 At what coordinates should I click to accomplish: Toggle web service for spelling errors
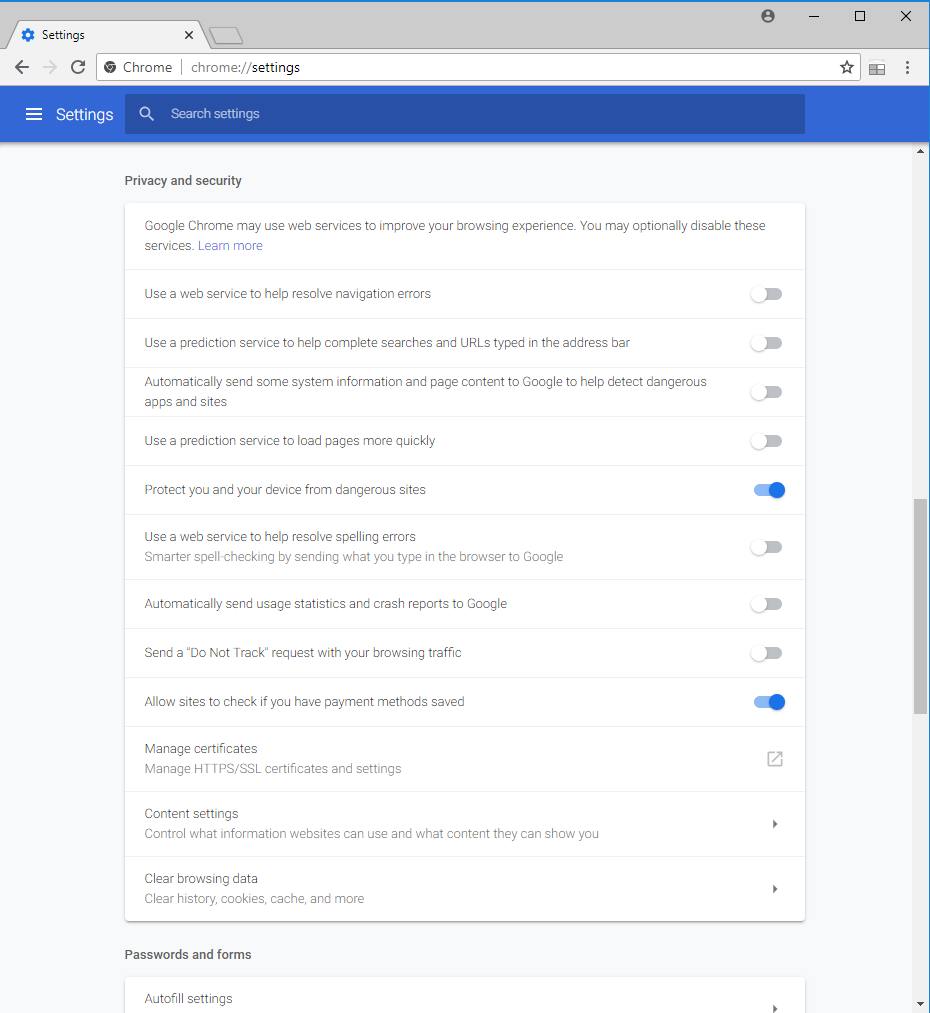(767, 547)
